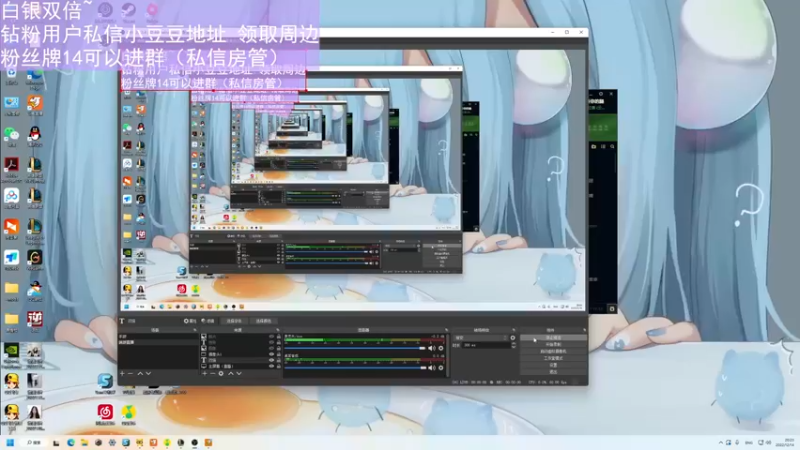Image resolution: width=800 pixels, height=450 pixels.
Task: Lock the highlighted text source in main OBS
Action: click(279, 360)
